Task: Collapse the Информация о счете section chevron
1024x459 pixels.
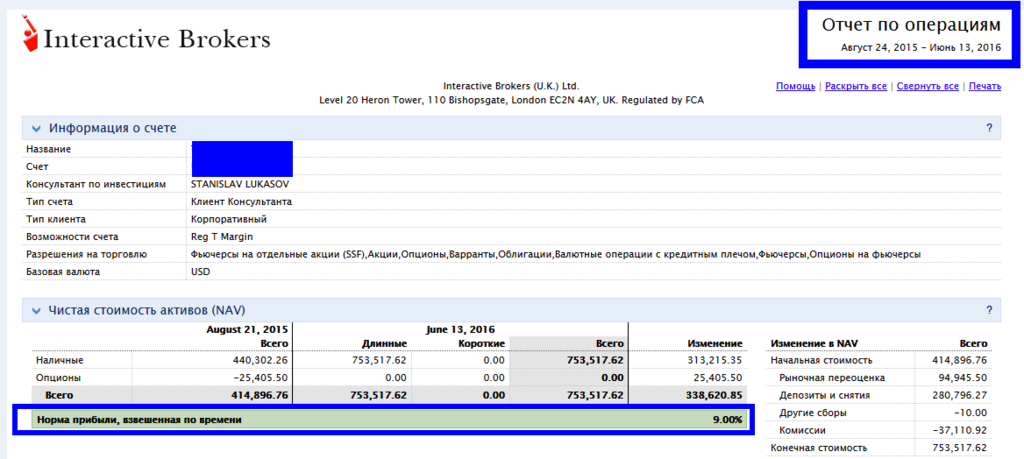Action: (x=36, y=129)
